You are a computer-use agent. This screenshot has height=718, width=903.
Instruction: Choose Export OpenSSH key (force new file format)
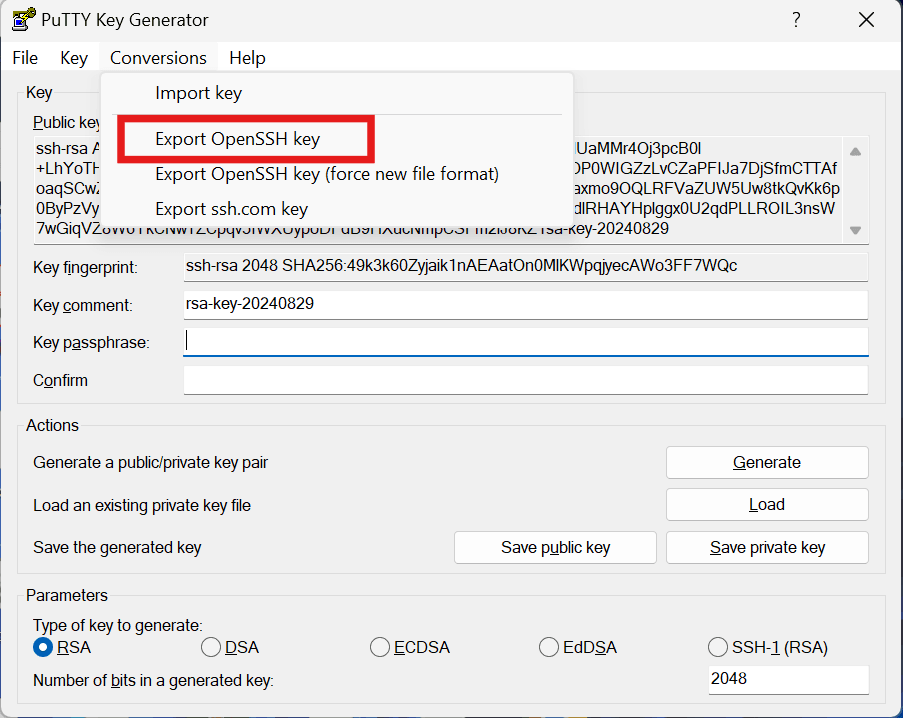point(337,174)
